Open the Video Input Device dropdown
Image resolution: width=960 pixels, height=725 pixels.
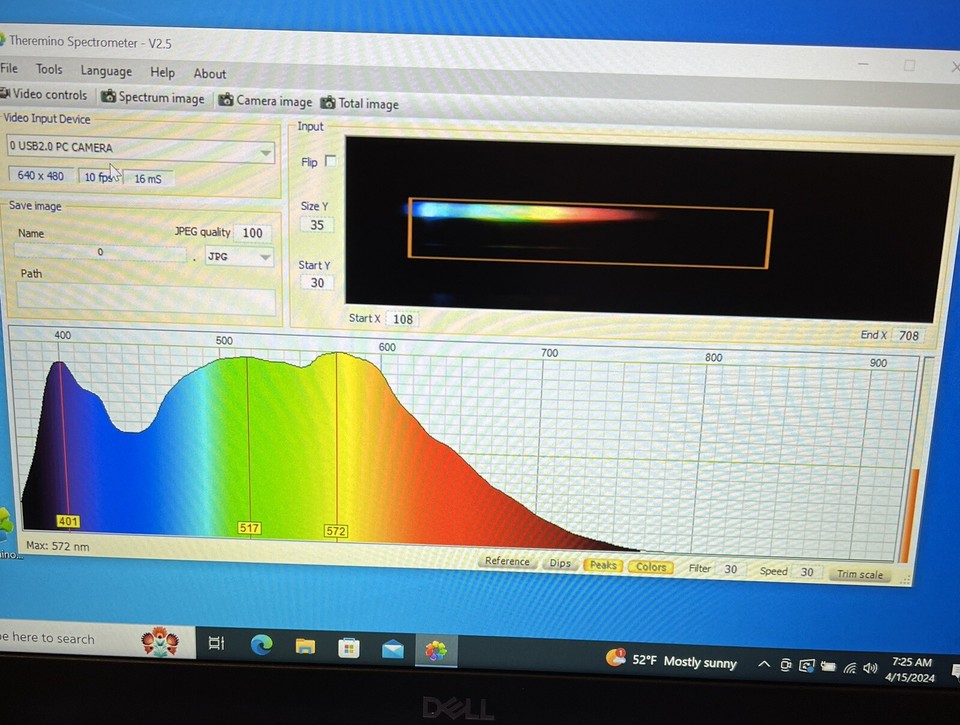point(264,152)
